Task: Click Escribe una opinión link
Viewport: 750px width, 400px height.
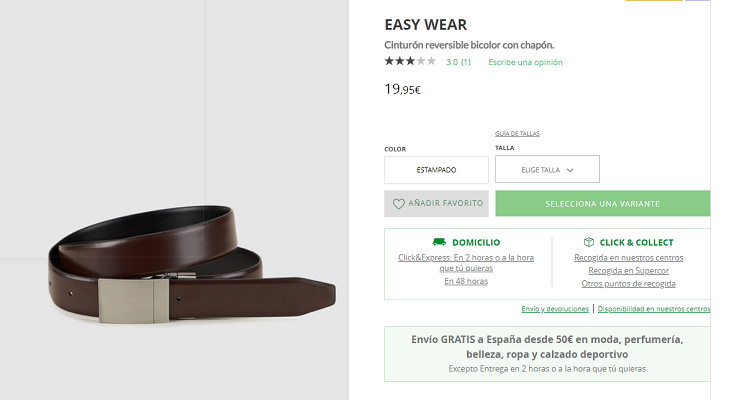Action: (525, 62)
